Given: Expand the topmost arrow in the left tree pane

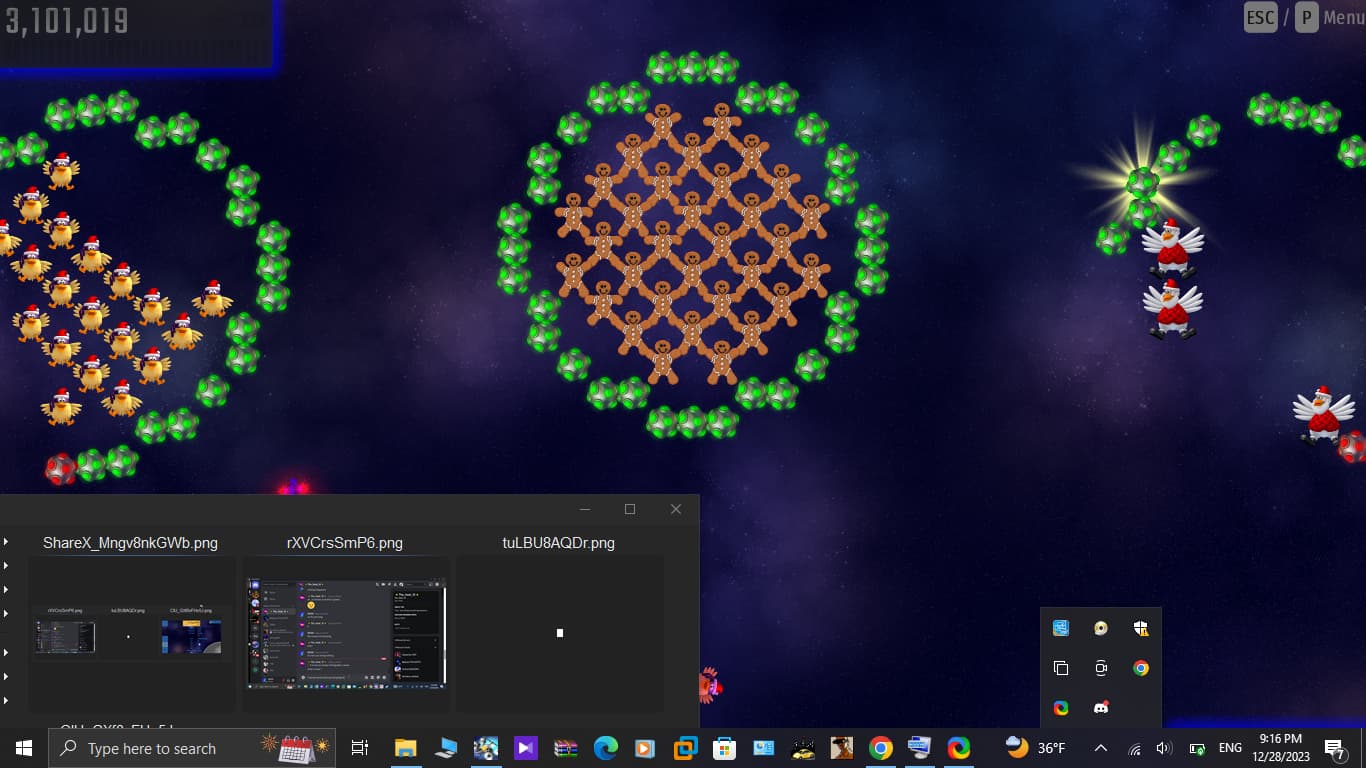Looking at the screenshot, I should coord(6,541).
